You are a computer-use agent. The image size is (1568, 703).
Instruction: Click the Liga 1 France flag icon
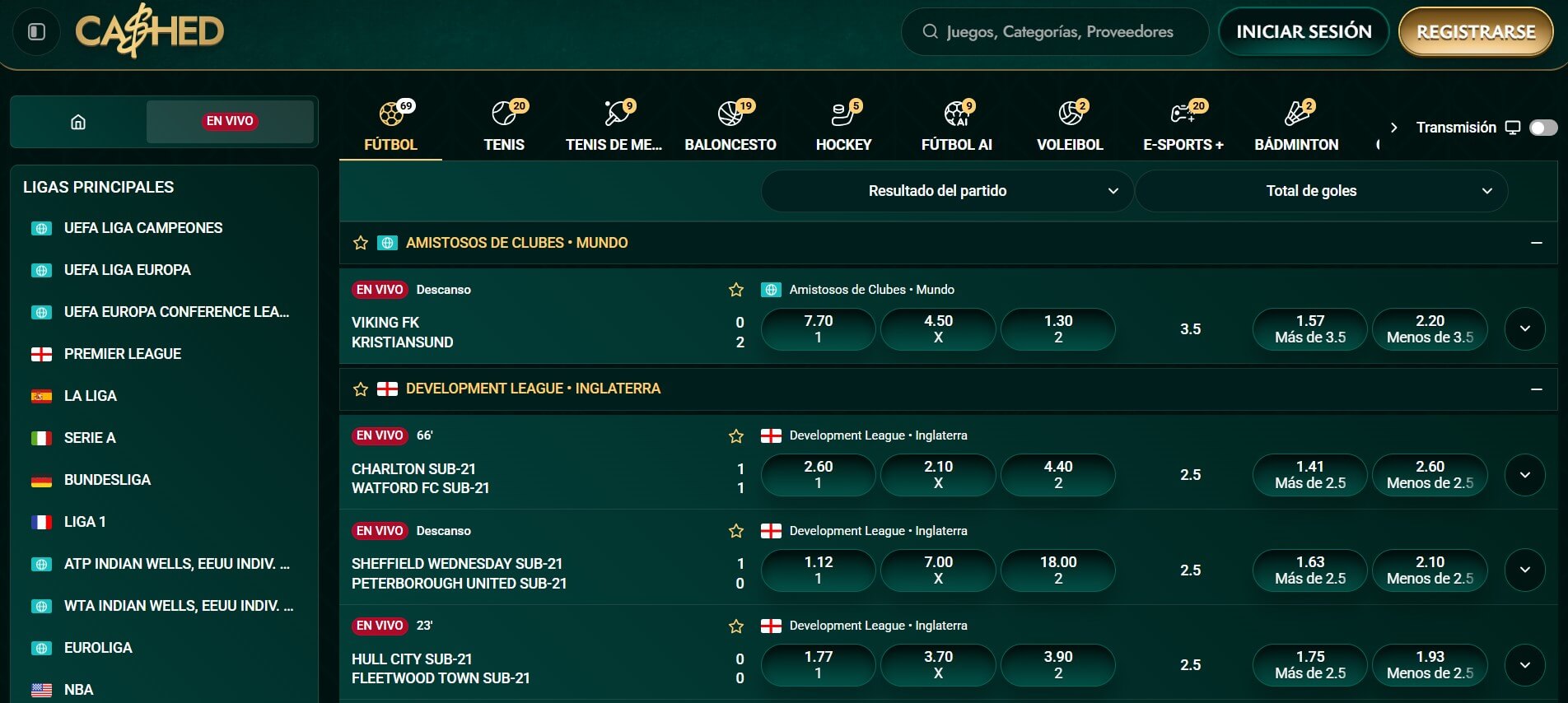tap(41, 522)
